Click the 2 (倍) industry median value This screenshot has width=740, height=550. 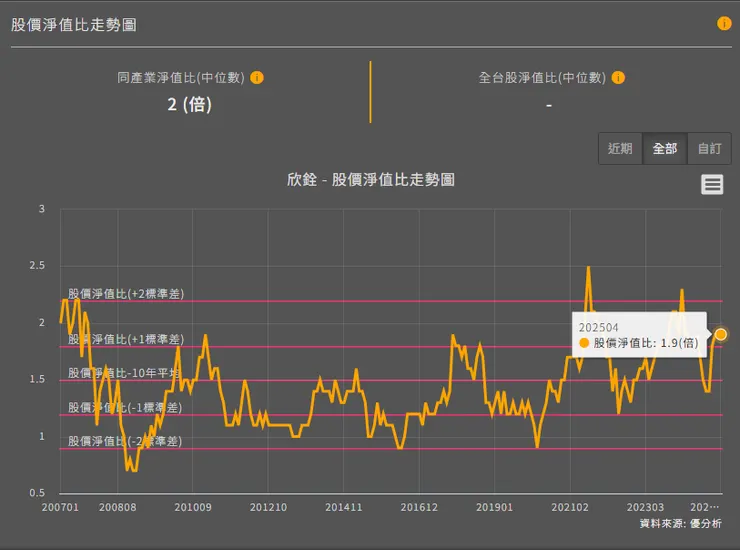190,104
